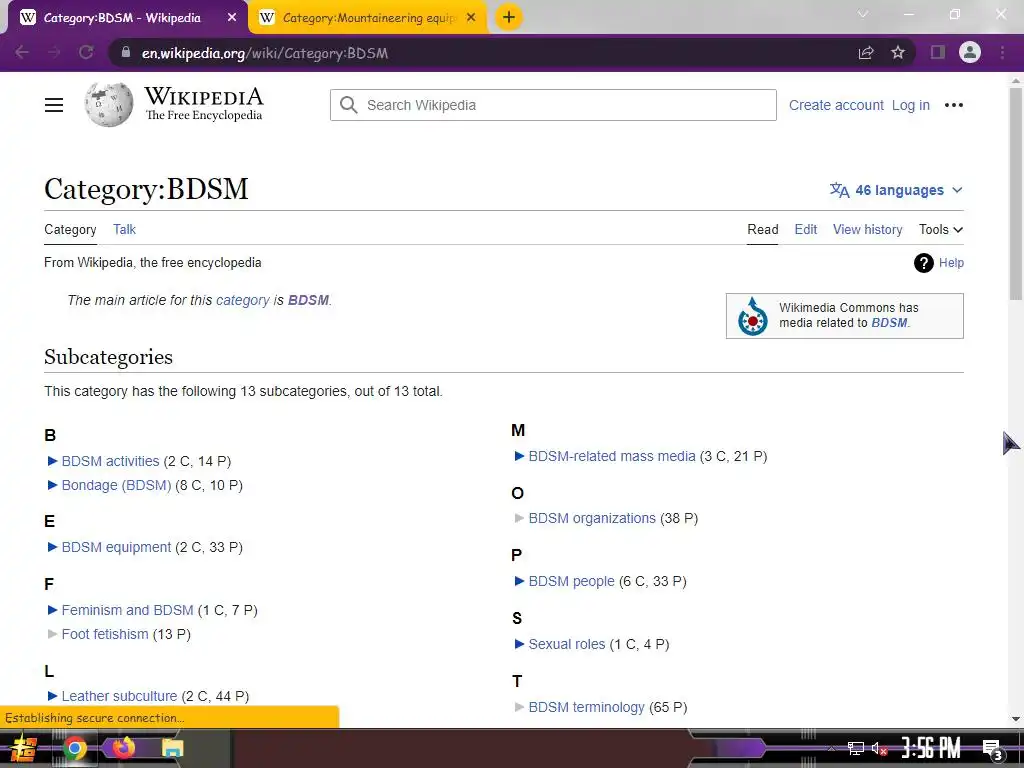Image resolution: width=1024 pixels, height=768 pixels.
Task: Click the 3:56 PM taskbar clock
Action: [931, 748]
